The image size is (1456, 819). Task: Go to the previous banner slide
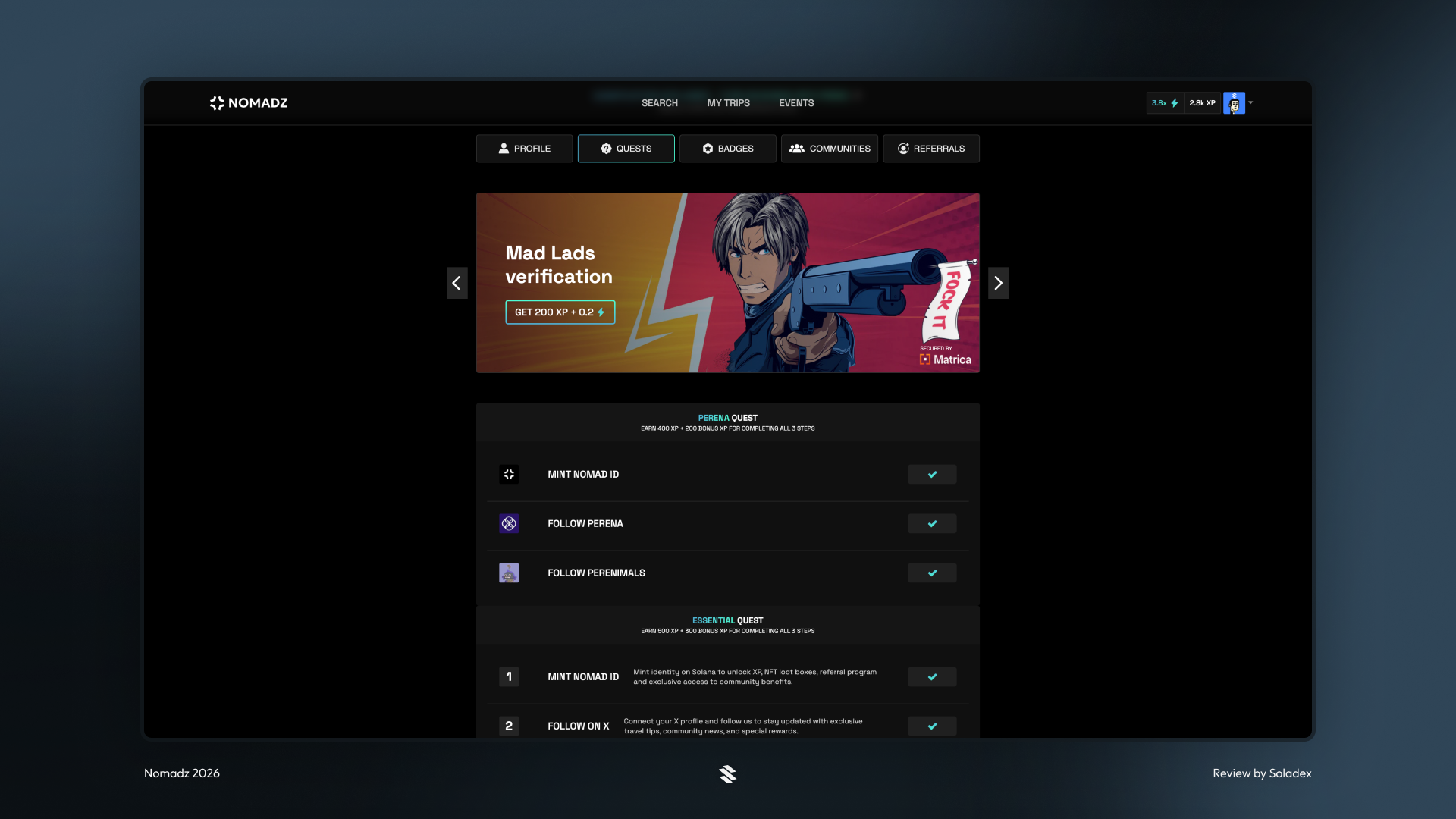pos(457,283)
